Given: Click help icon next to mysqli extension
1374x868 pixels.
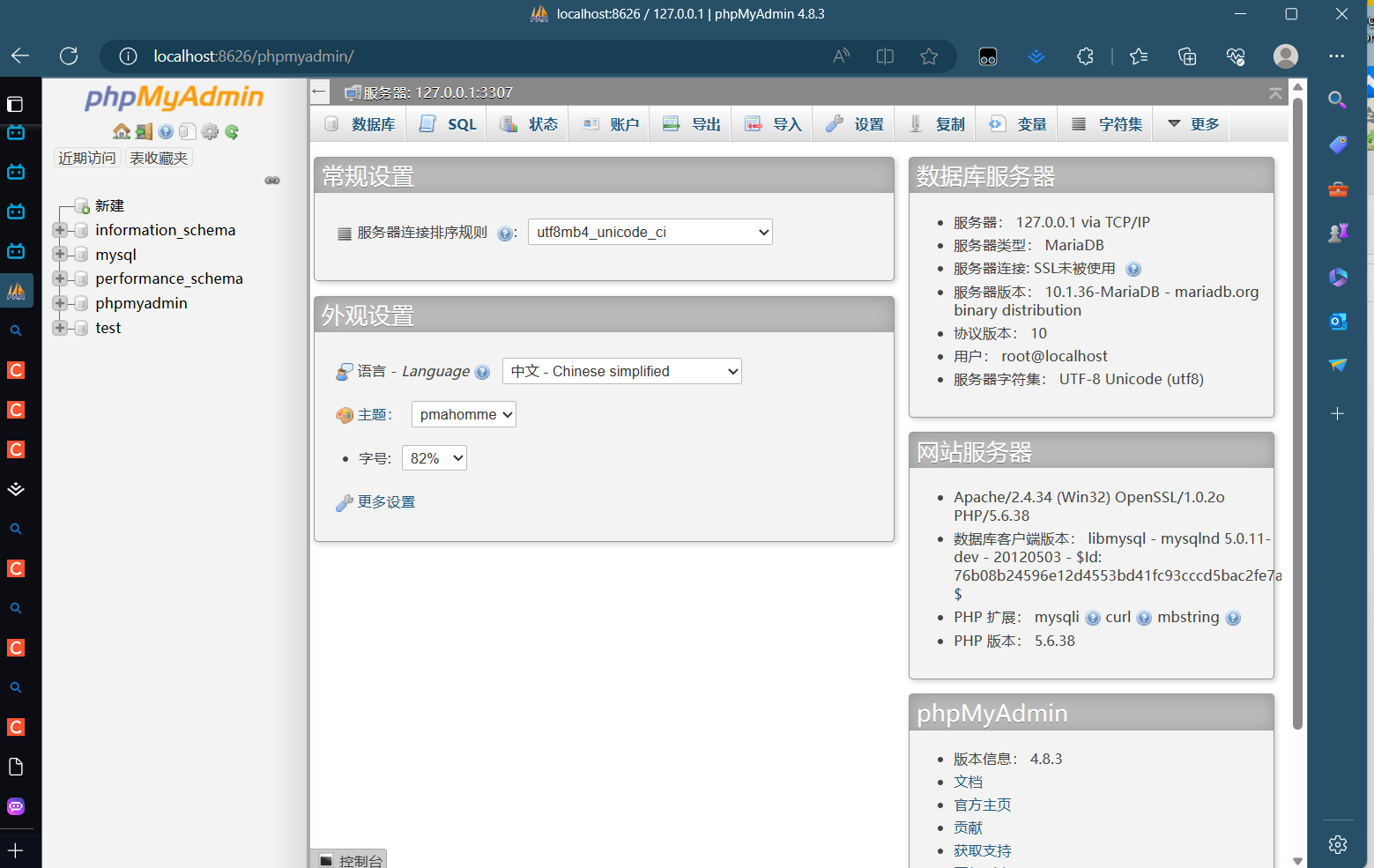Looking at the screenshot, I should pos(1093,619).
